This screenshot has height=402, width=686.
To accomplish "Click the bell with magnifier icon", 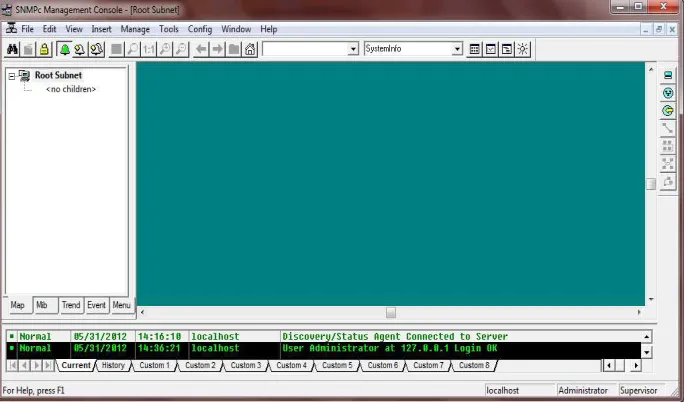I will [80, 49].
